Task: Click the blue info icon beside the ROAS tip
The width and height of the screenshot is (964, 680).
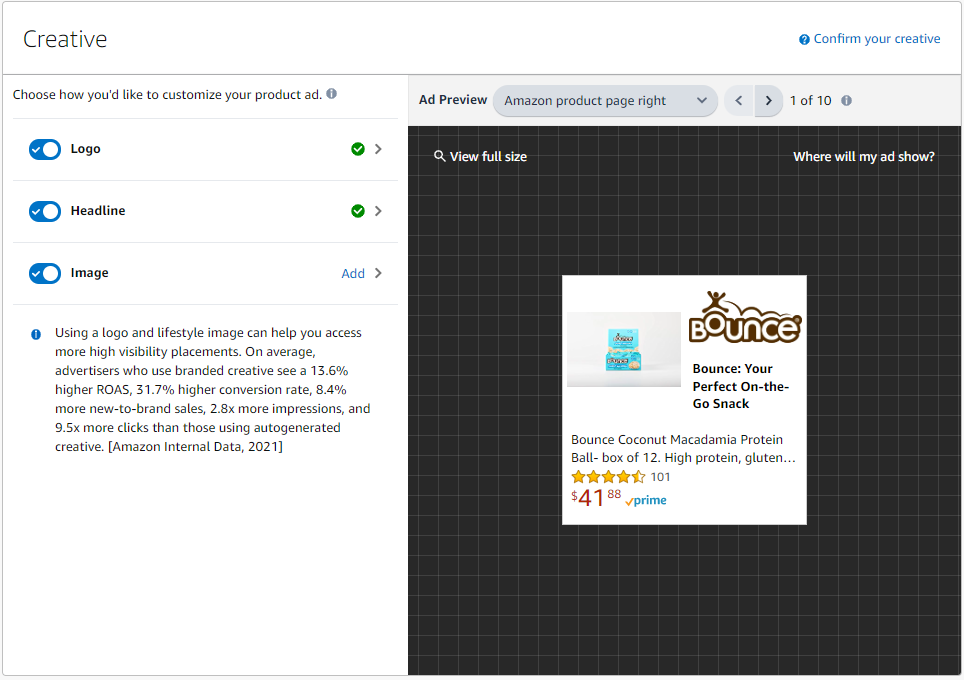Action: coord(36,334)
